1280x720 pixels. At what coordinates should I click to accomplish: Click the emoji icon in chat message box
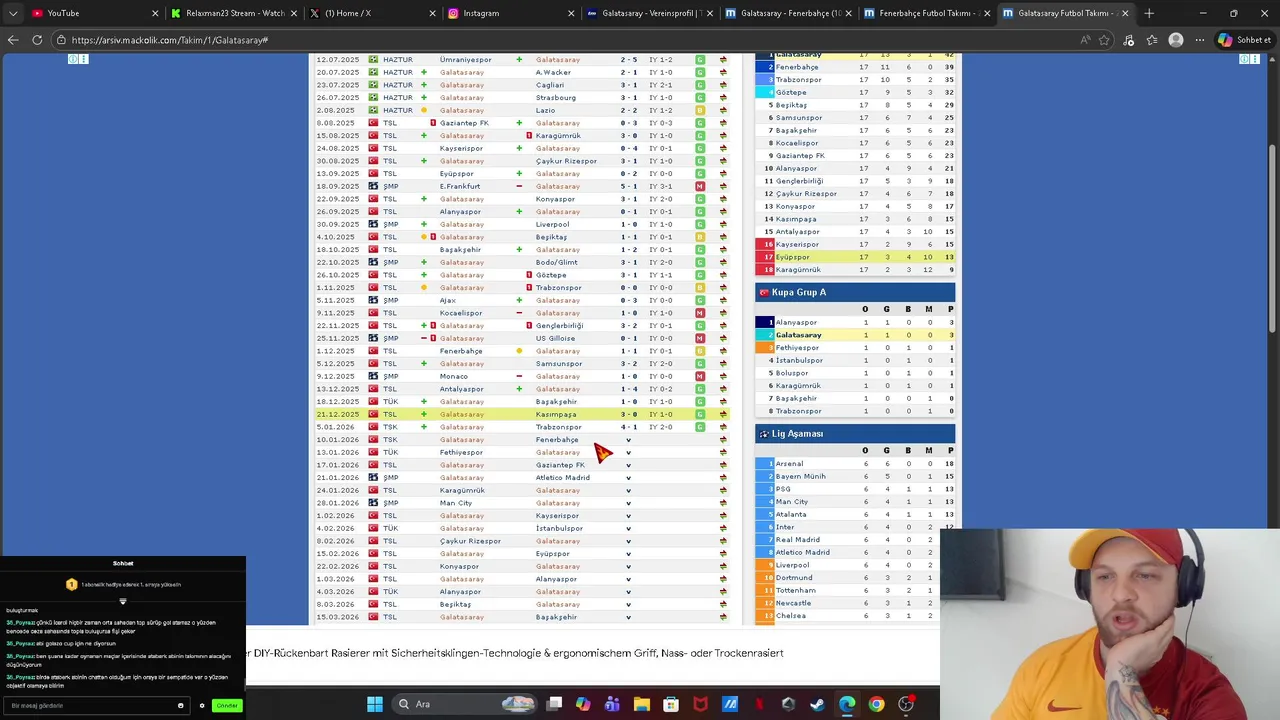181,705
